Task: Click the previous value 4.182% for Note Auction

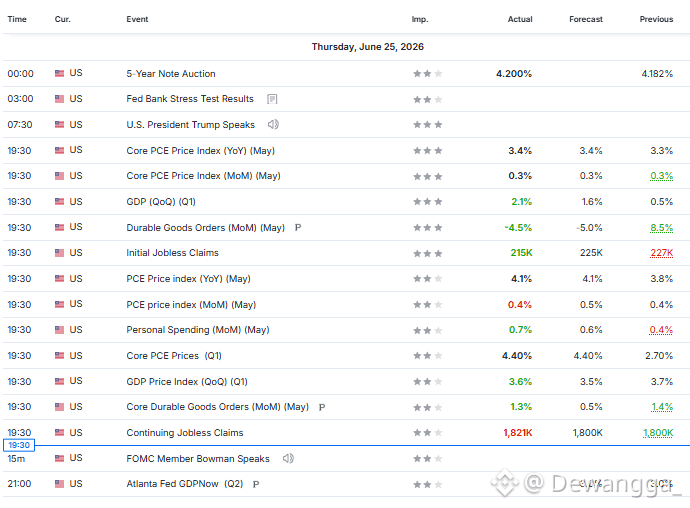Action: [x=657, y=74]
